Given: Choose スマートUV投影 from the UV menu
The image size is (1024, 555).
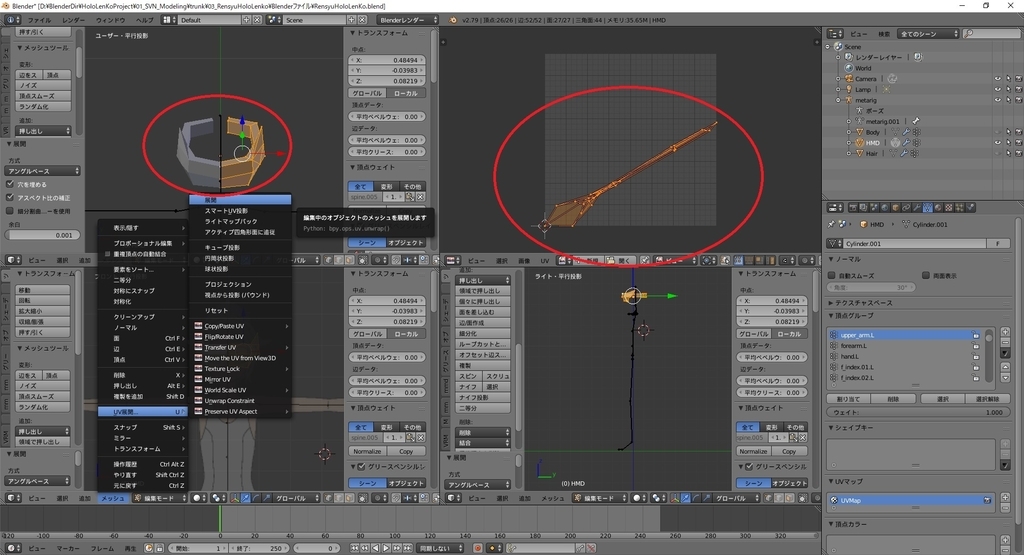Looking at the screenshot, I should tap(226, 210).
